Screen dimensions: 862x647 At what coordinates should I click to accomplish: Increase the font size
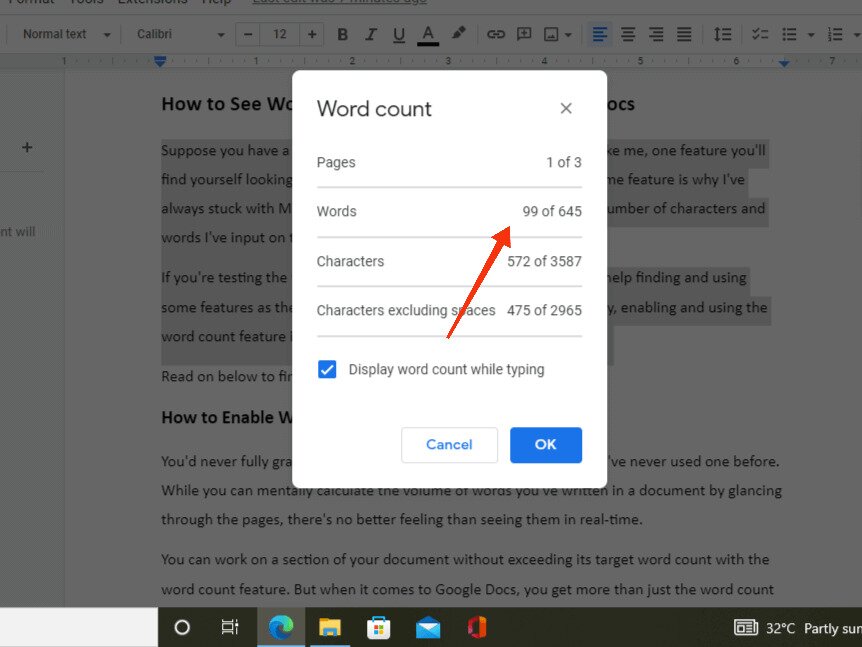click(x=312, y=35)
